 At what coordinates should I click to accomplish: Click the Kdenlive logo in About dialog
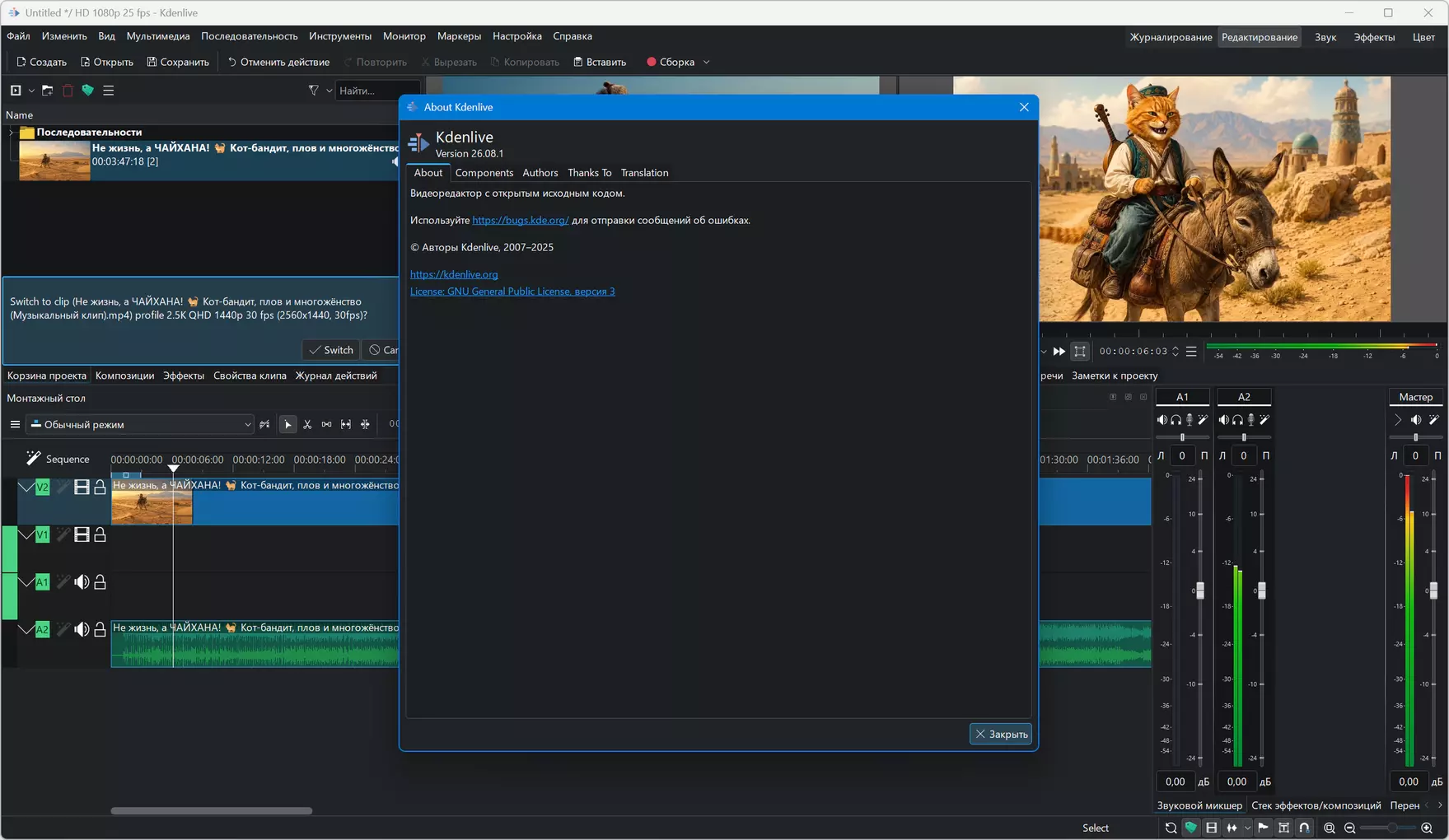tap(418, 143)
